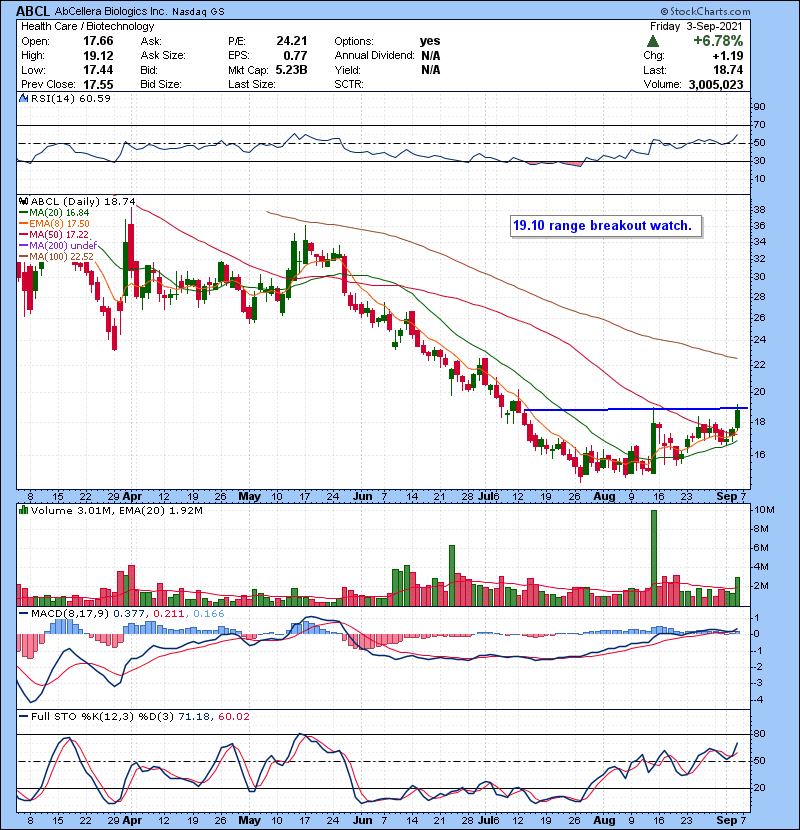Screen dimensions: 800x830
Task: Select the High value 19.12
Action: click(98, 55)
